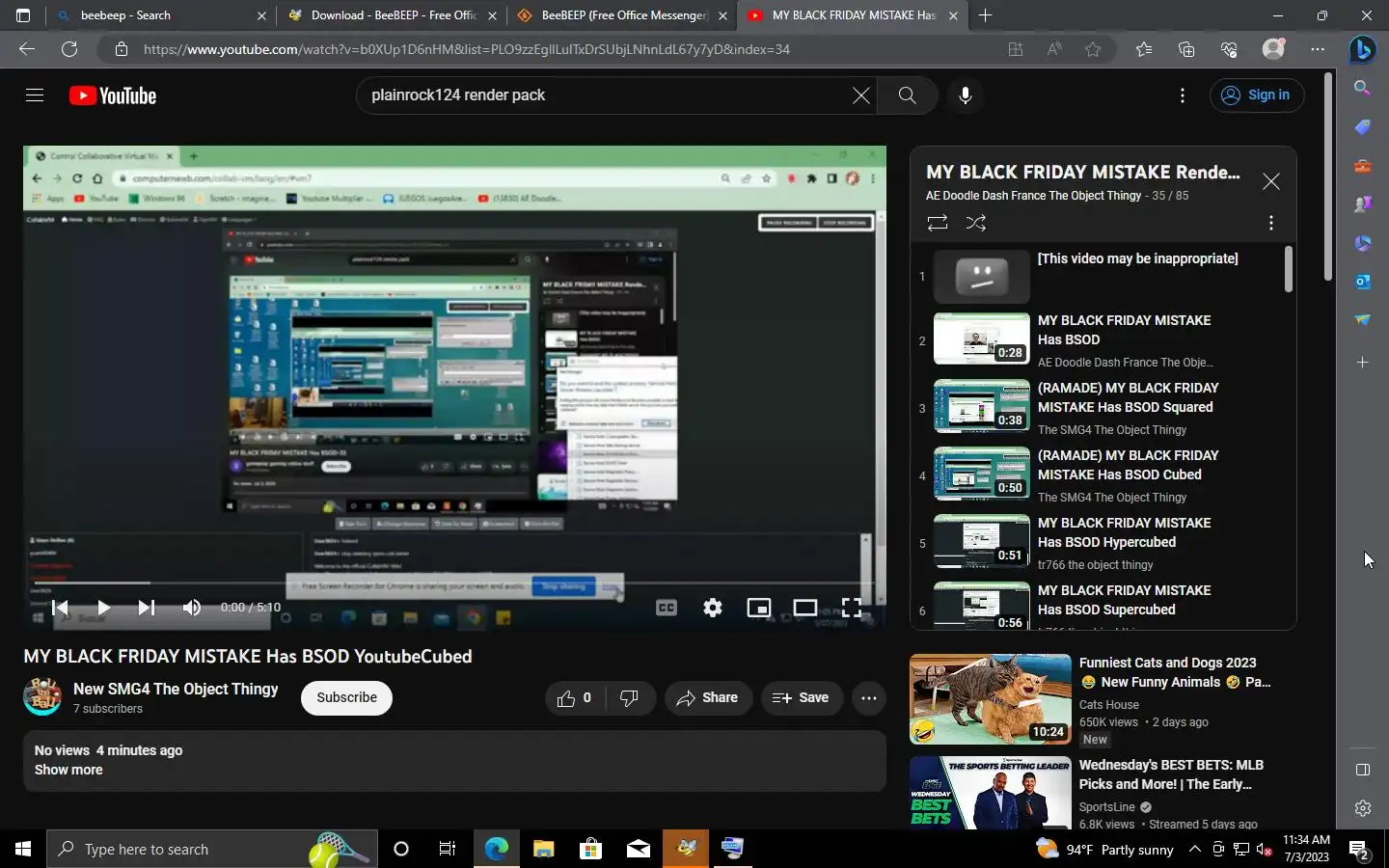
Task: Open more video actions ellipsis
Action: [869, 697]
